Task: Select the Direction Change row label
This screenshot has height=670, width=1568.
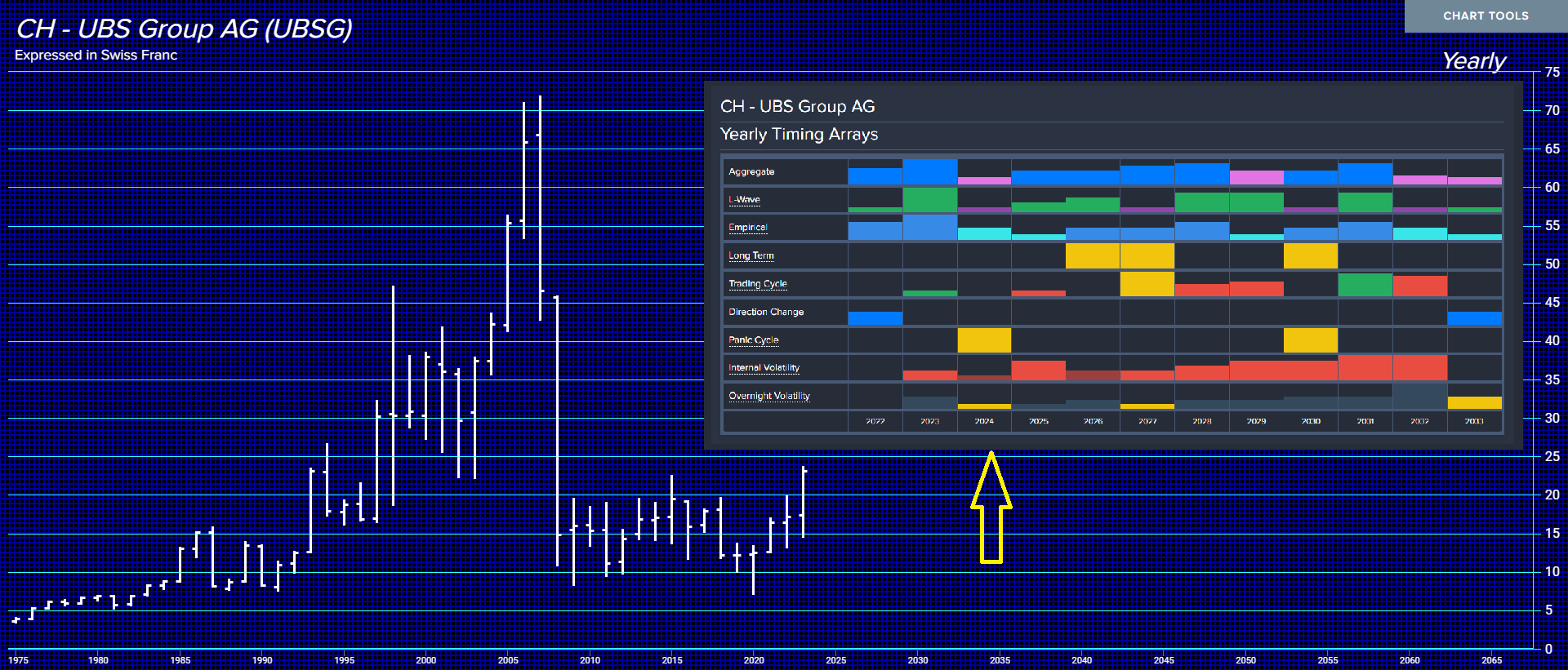Action: pyautogui.click(x=766, y=312)
